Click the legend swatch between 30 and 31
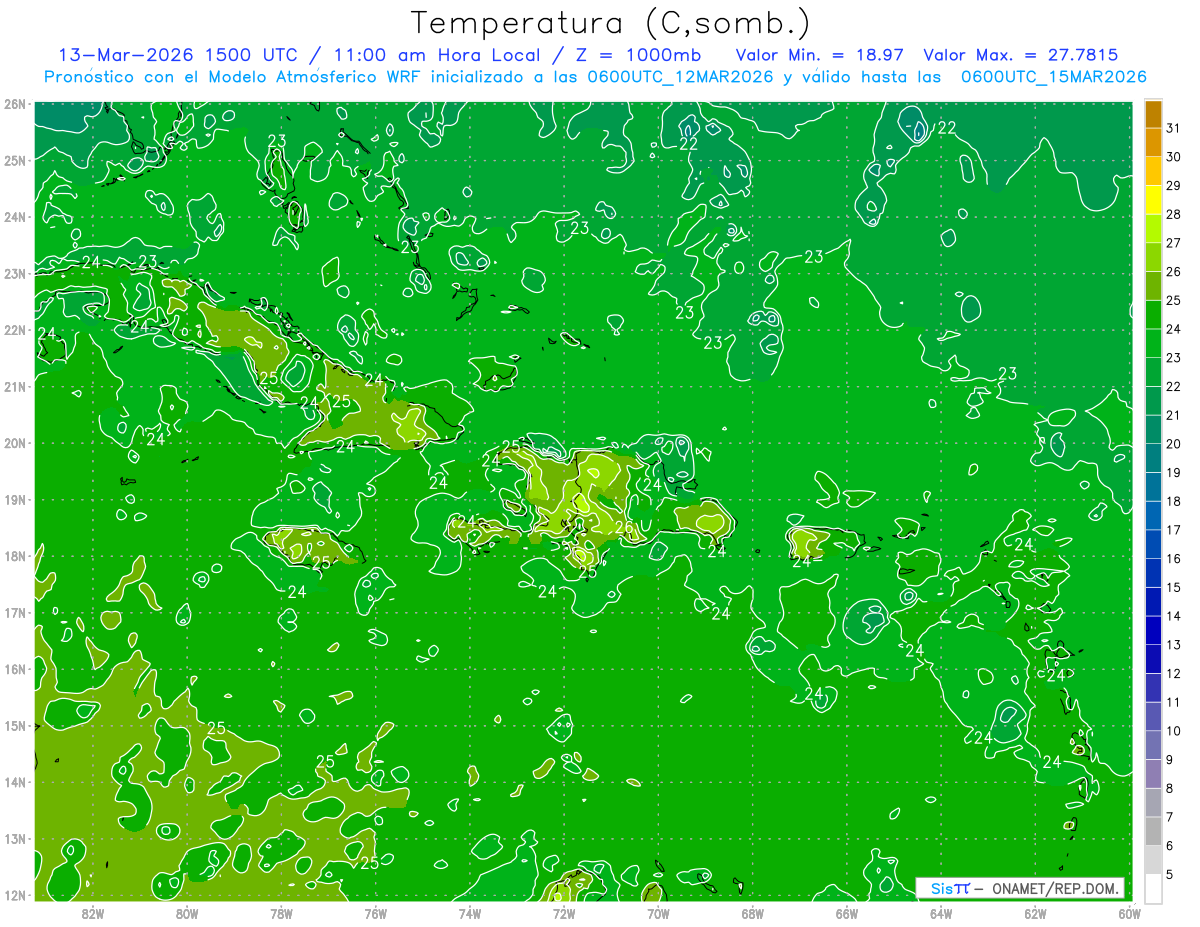The image size is (1200, 927). (1153, 142)
